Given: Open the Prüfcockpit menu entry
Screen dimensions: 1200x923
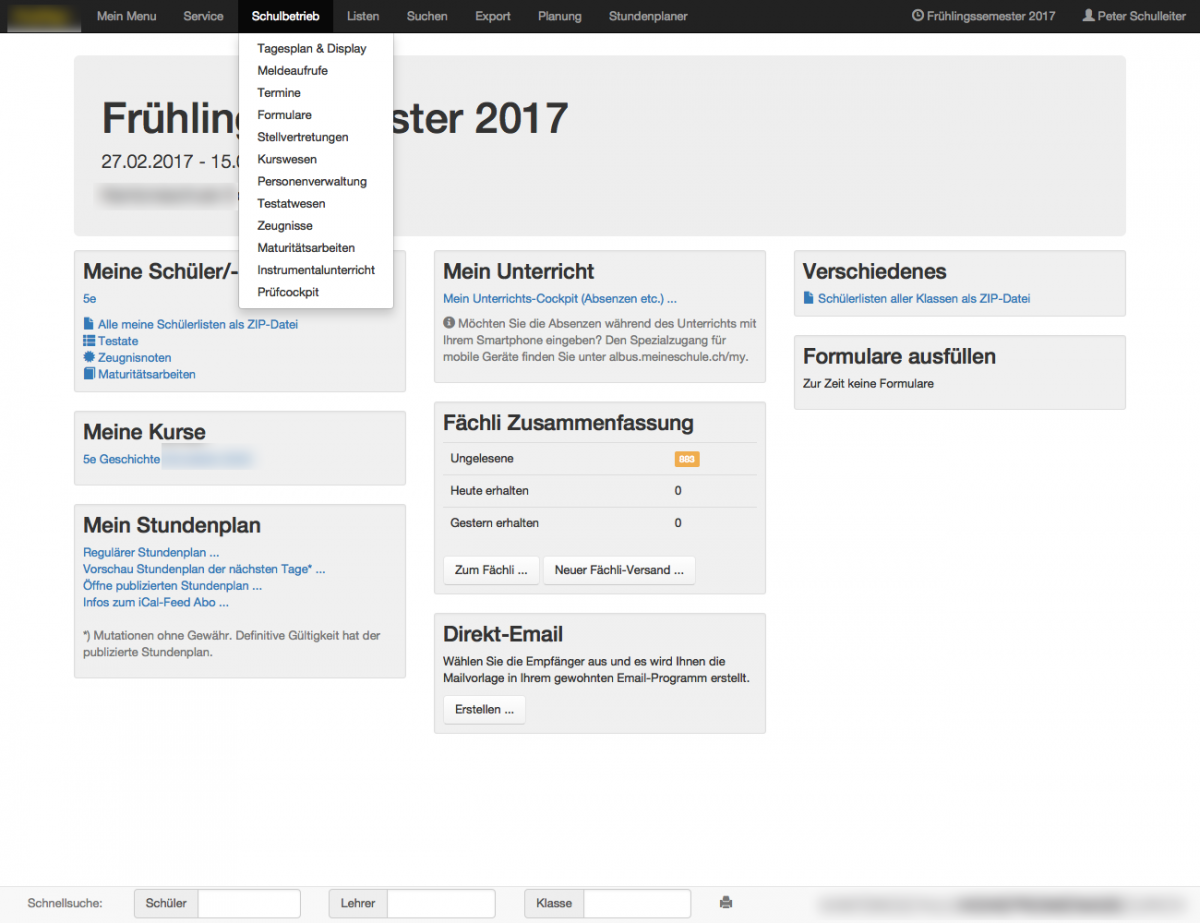Looking at the screenshot, I should (x=288, y=292).
